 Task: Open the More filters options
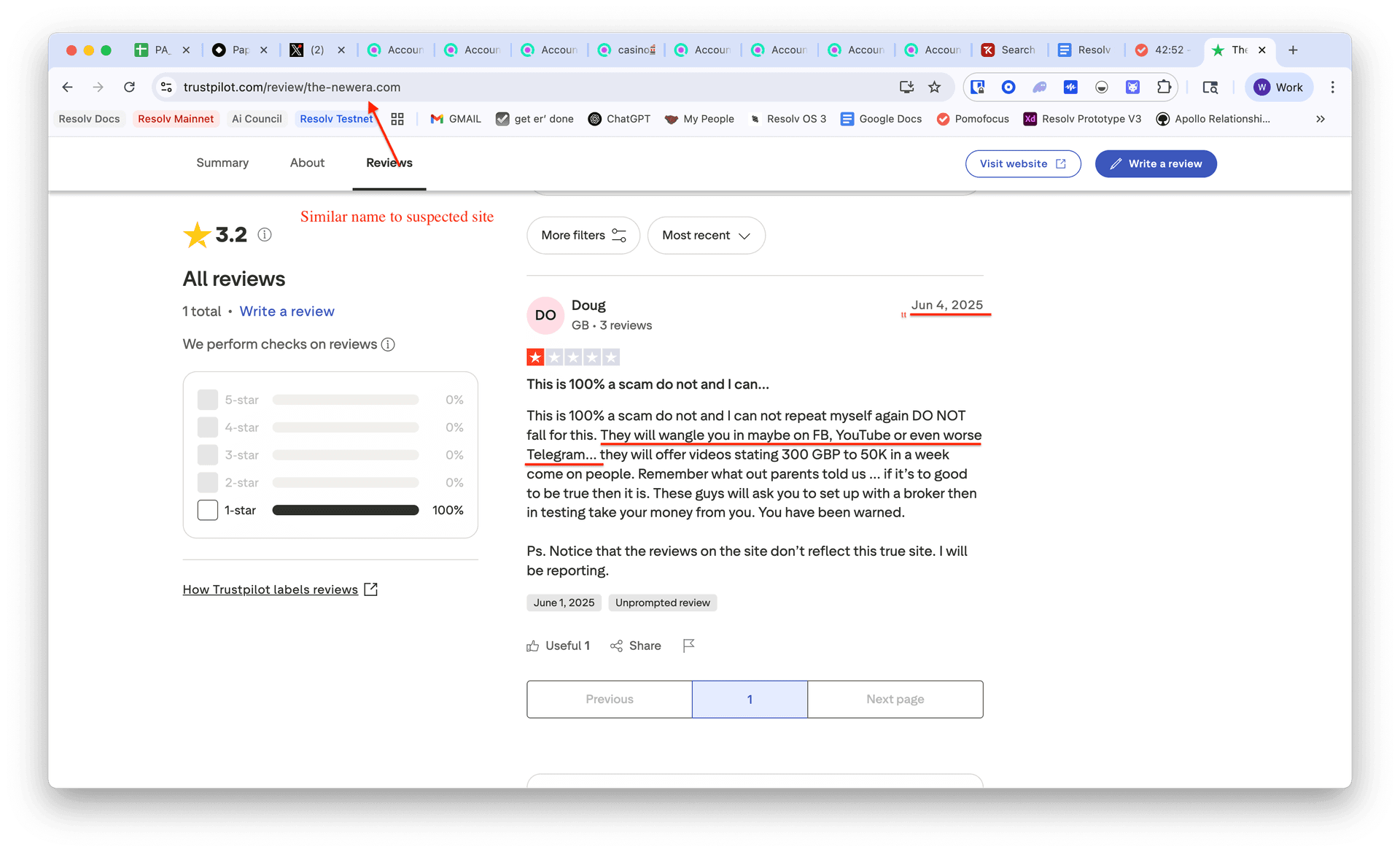(583, 236)
